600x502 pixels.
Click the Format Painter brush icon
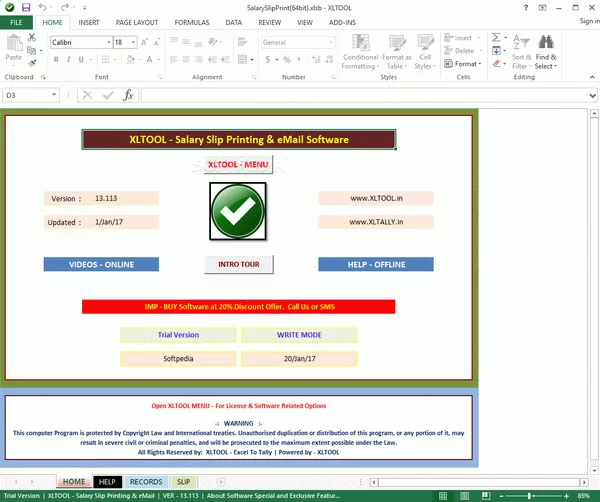click(34, 62)
